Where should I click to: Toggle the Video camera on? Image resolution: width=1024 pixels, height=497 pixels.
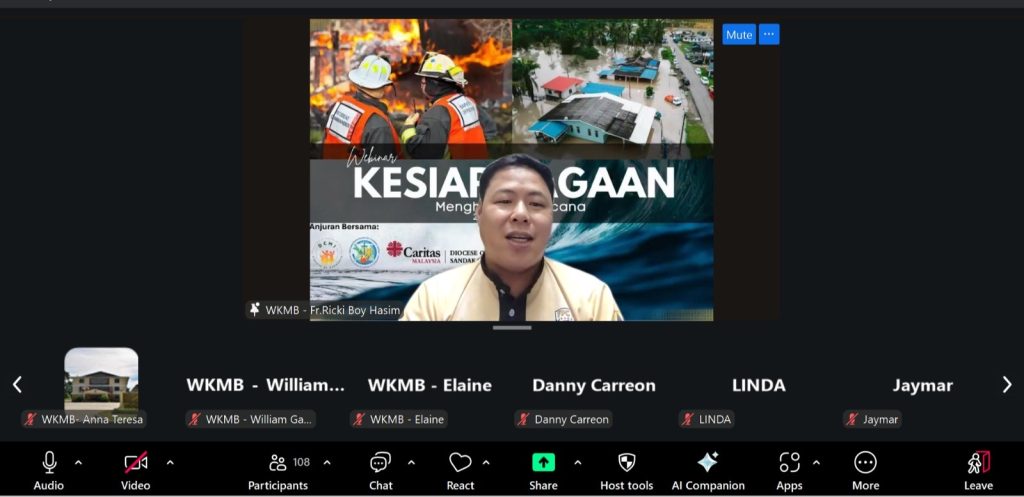135,463
